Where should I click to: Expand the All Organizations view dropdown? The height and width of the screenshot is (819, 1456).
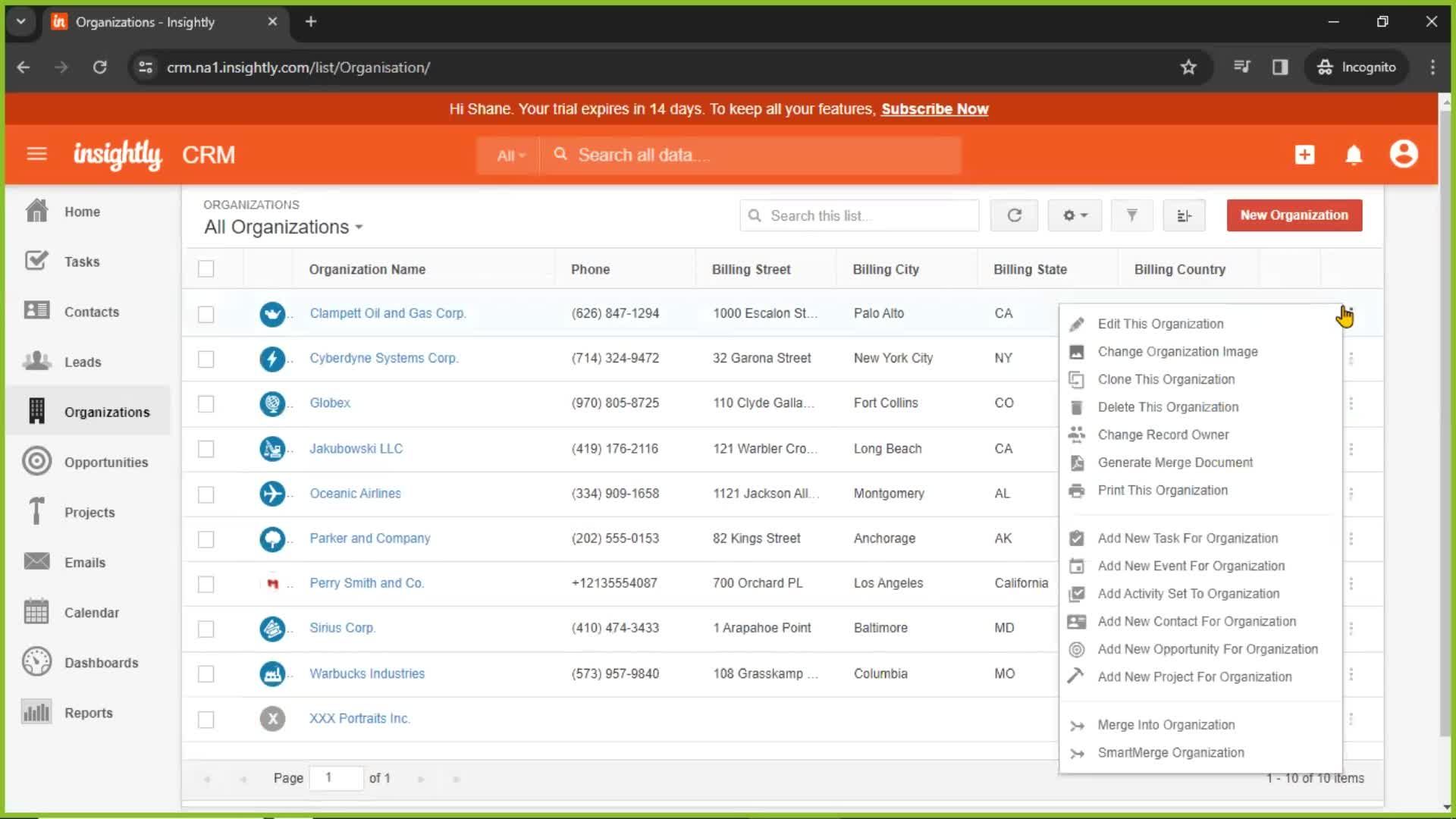tap(284, 227)
